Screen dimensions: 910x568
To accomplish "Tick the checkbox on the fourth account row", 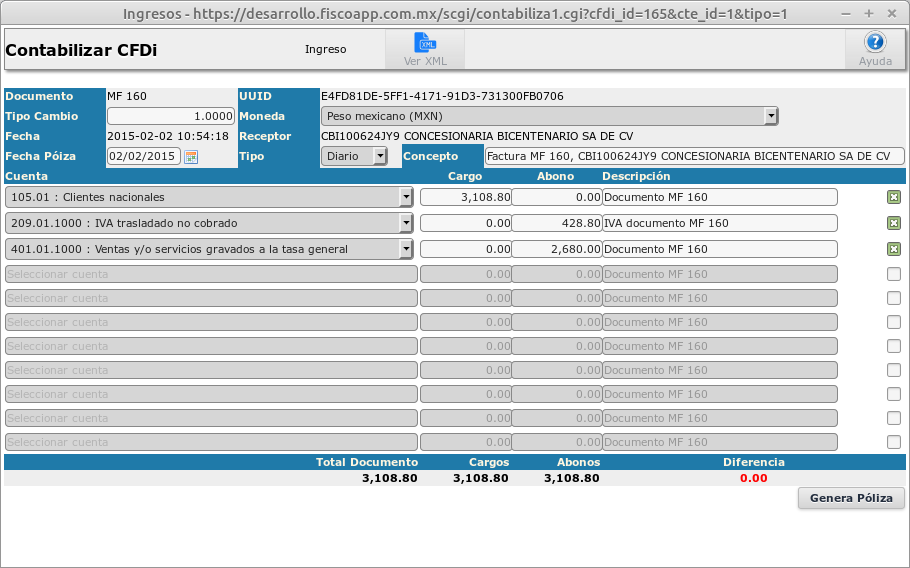I will (893, 274).
